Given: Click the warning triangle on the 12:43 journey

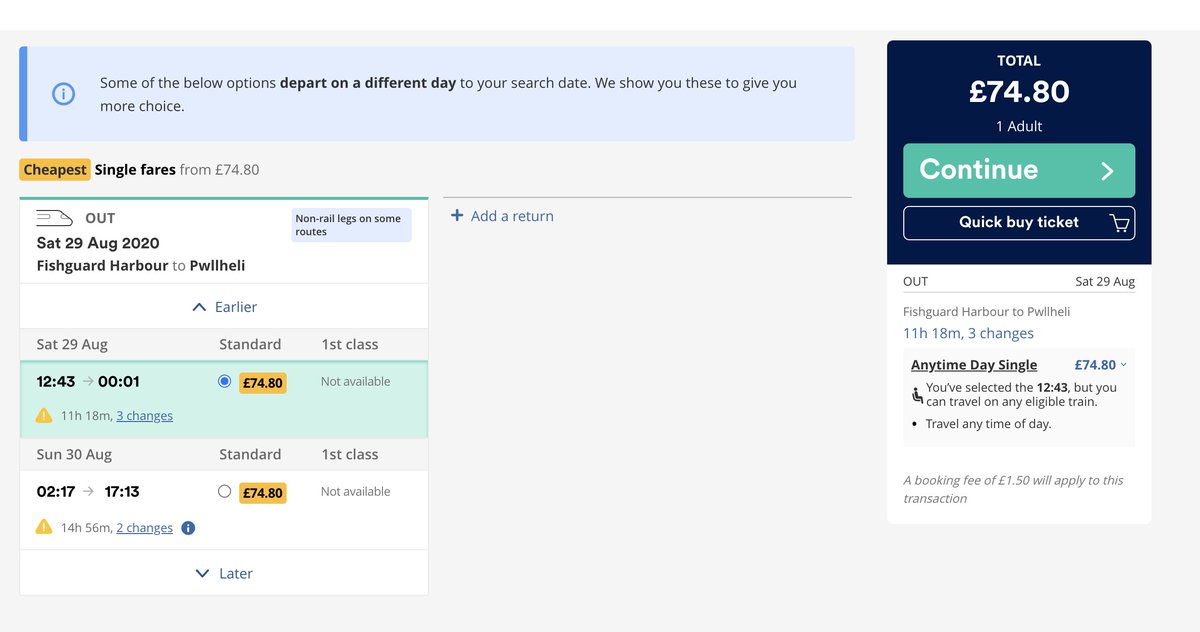Looking at the screenshot, I should pos(44,415).
